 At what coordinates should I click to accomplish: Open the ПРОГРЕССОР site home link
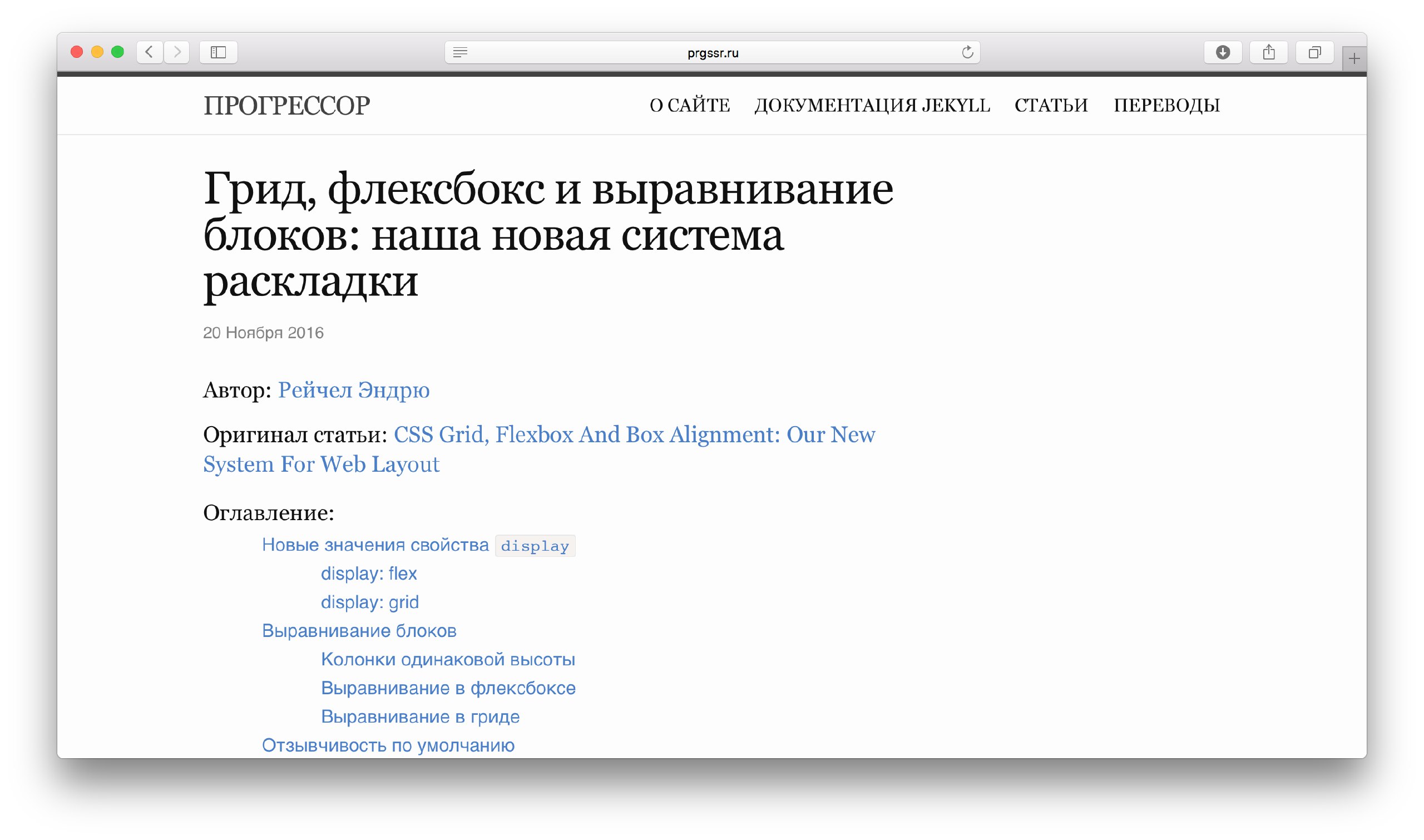286,106
